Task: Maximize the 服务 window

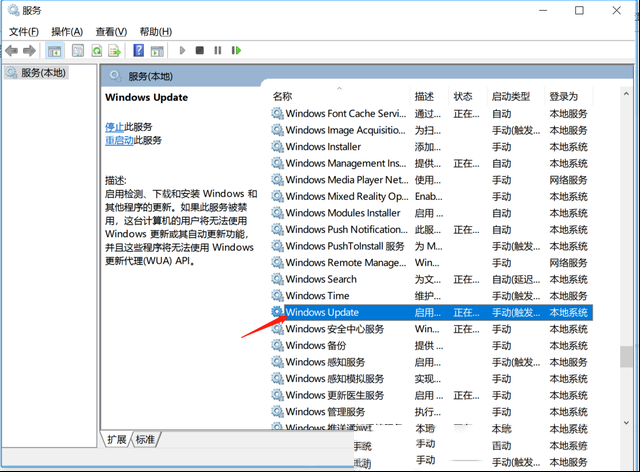Action: tap(579, 11)
